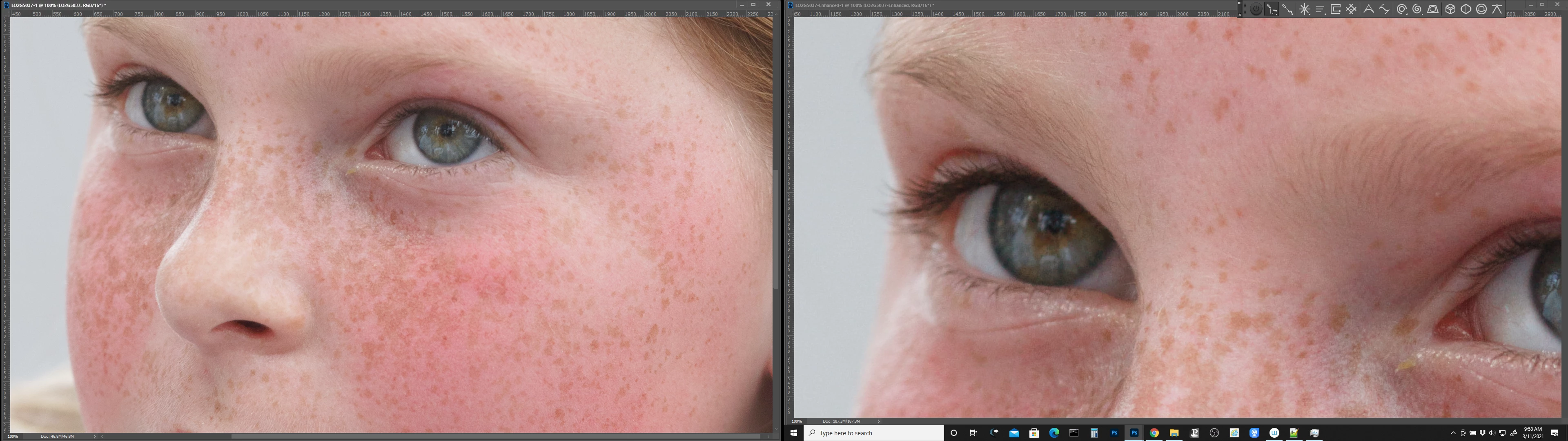Select the rectangular spiral path icon
This screenshot has width=1568, height=441.
[x=1336, y=9]
